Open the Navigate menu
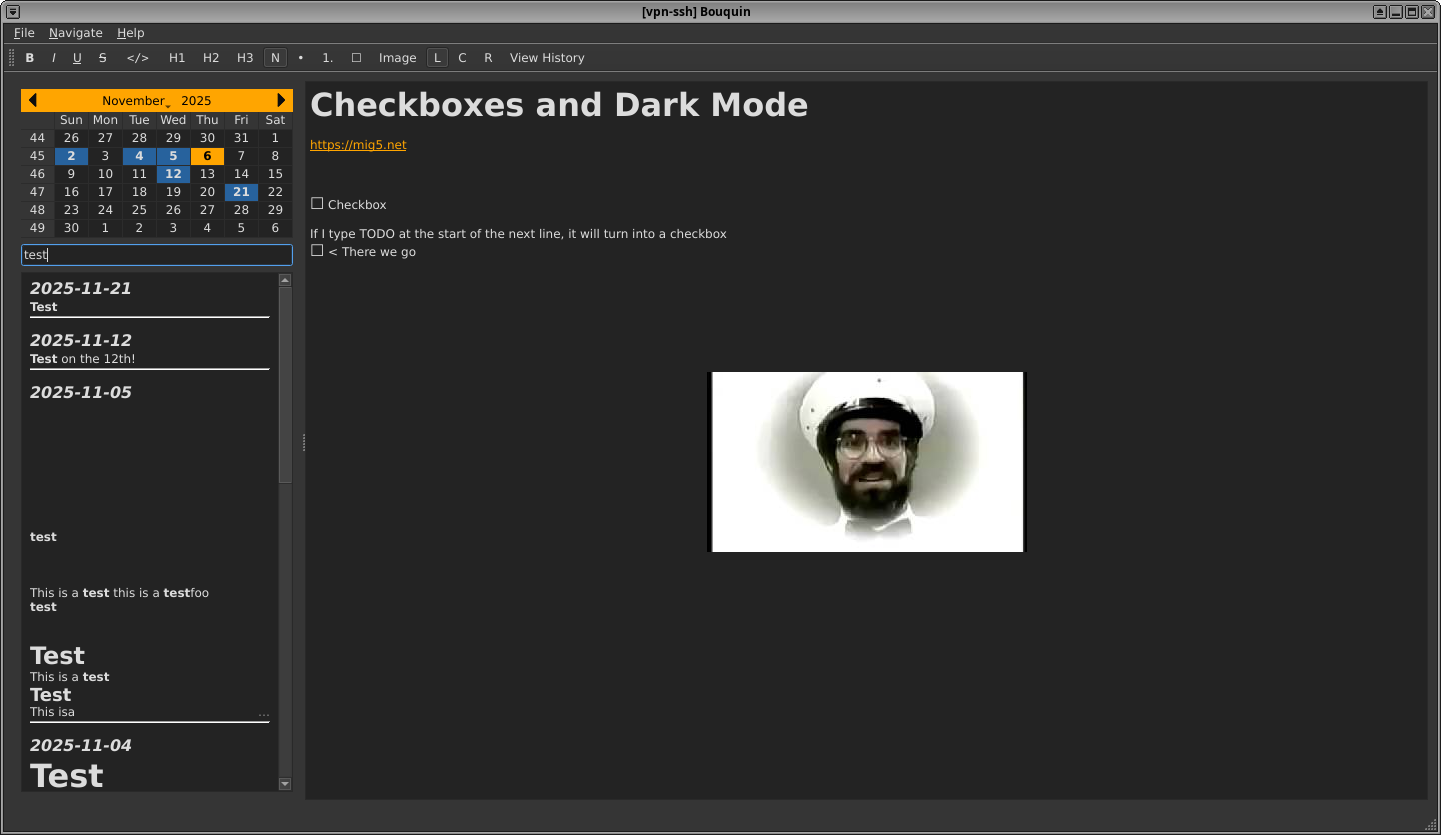 tap(75, 32)
